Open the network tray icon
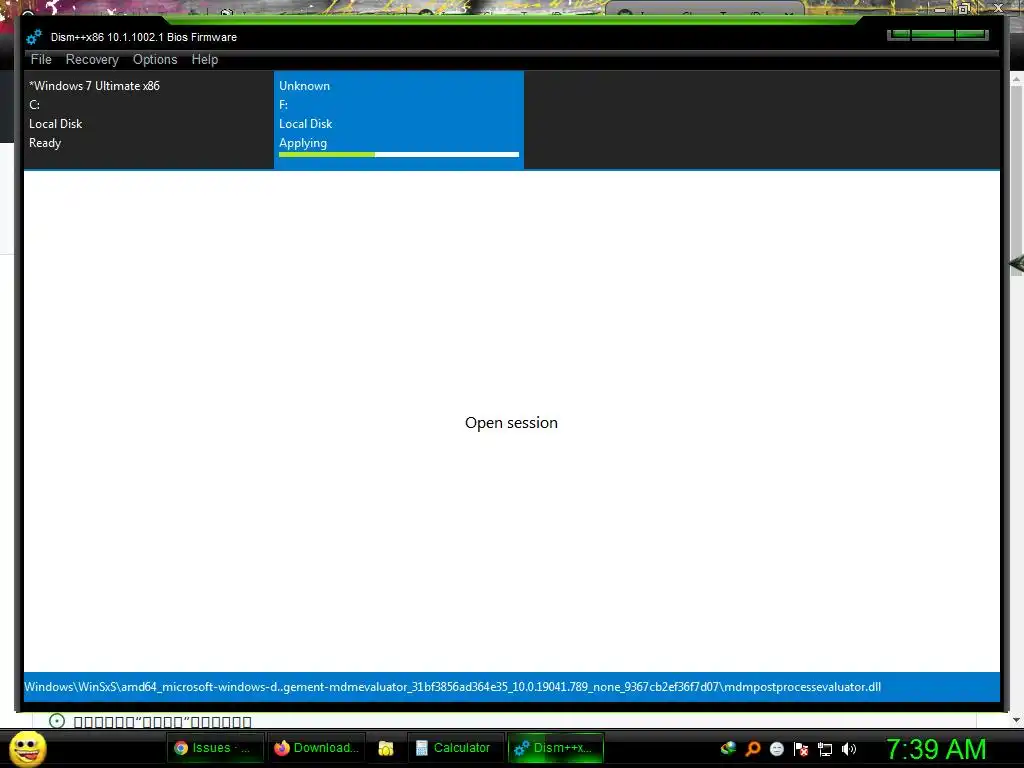This screenshot has height=768, width=1024. [825, 749]
